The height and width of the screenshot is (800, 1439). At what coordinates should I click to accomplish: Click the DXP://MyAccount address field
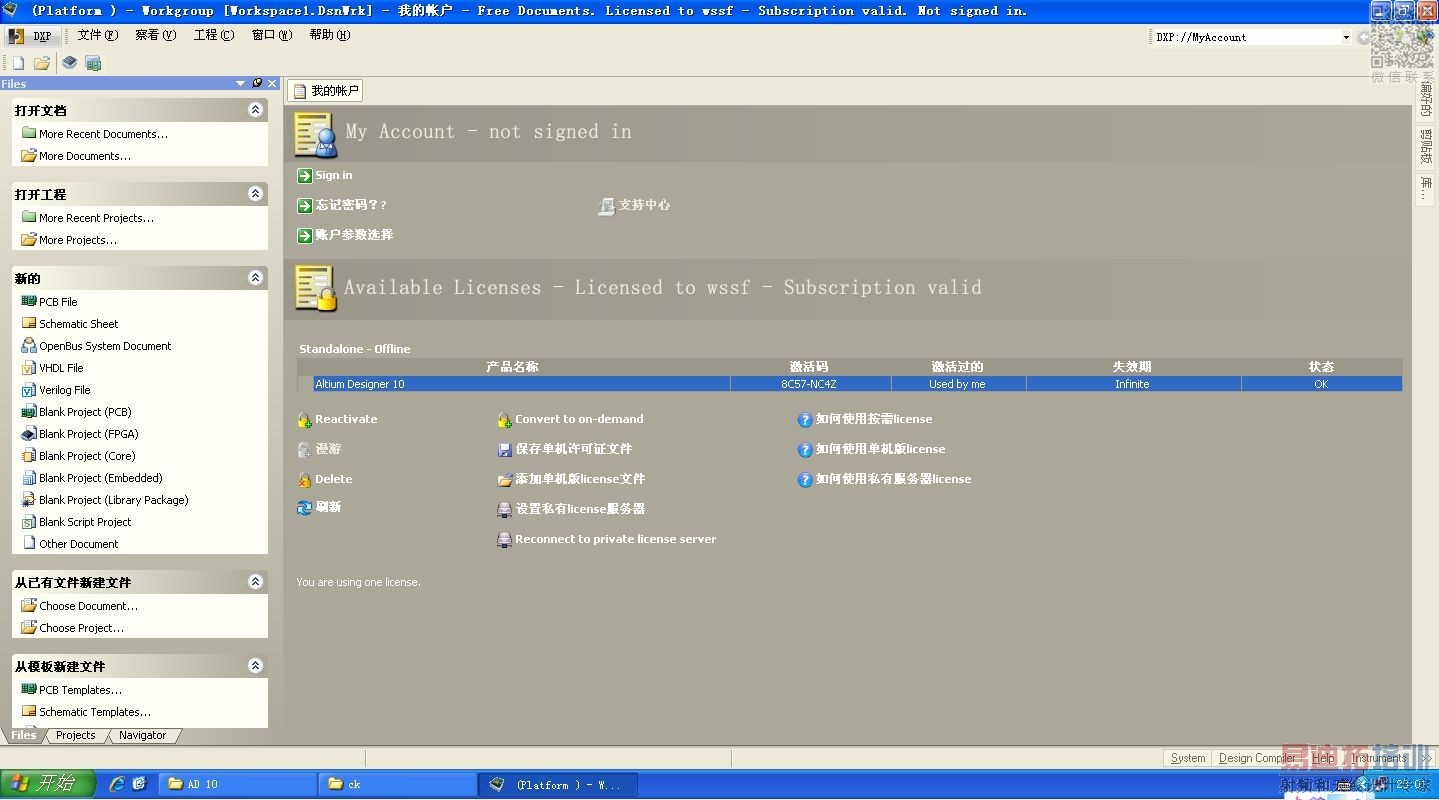click(x=1245, y=37)
